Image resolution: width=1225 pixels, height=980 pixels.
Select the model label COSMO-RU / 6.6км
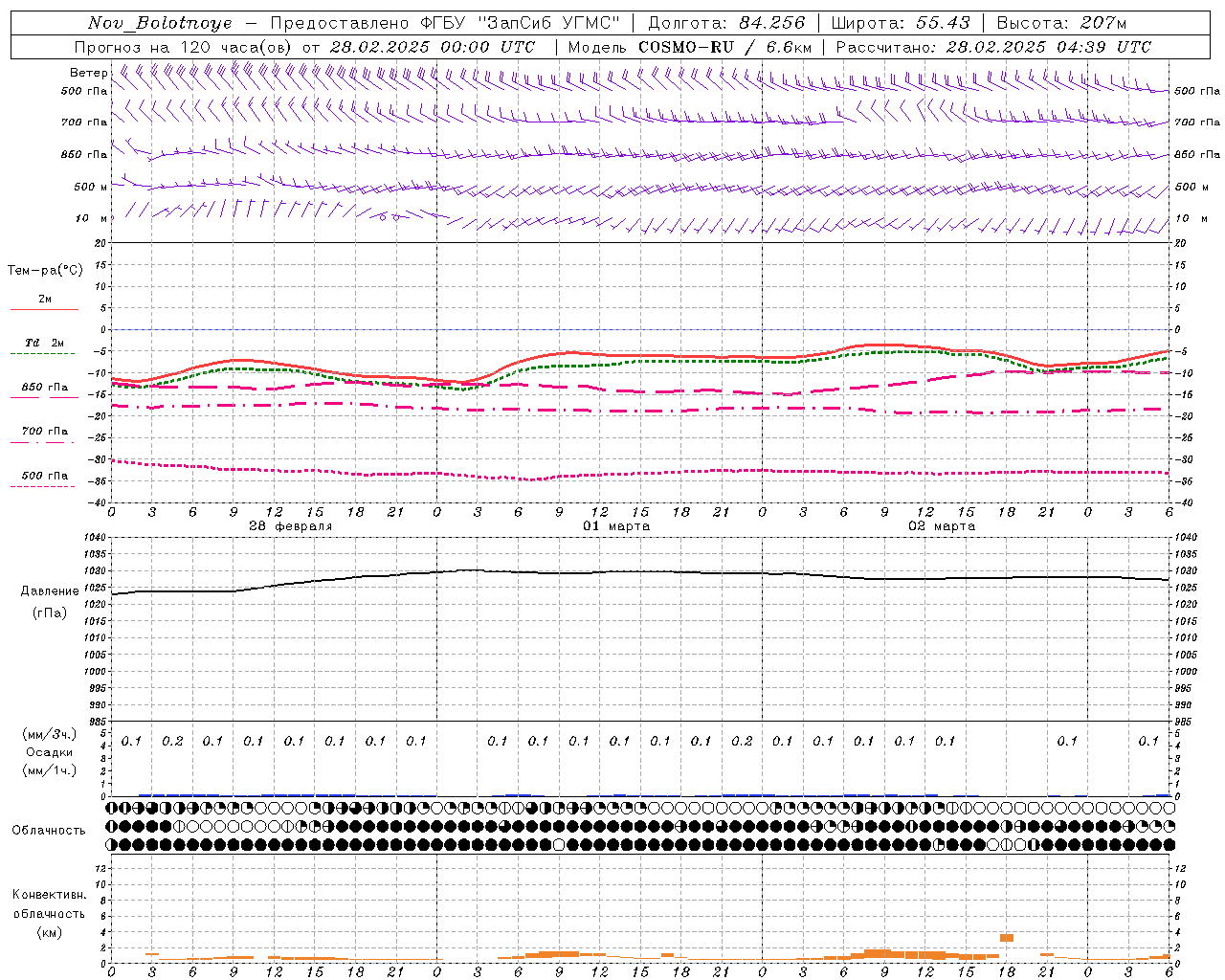724,47
